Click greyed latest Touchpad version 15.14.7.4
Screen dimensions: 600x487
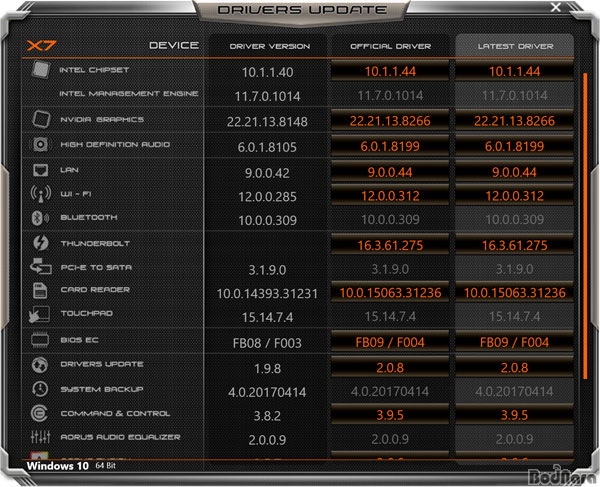(x=514, y=316)
